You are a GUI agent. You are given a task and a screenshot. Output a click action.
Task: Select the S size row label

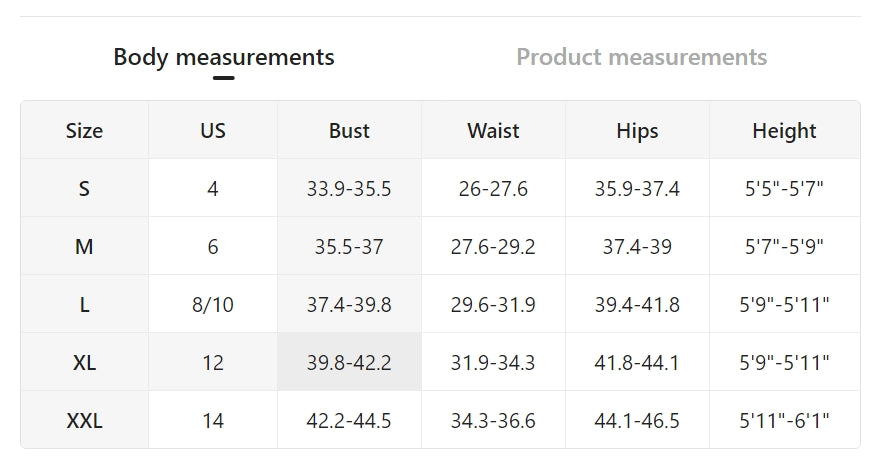coord(84,189)
